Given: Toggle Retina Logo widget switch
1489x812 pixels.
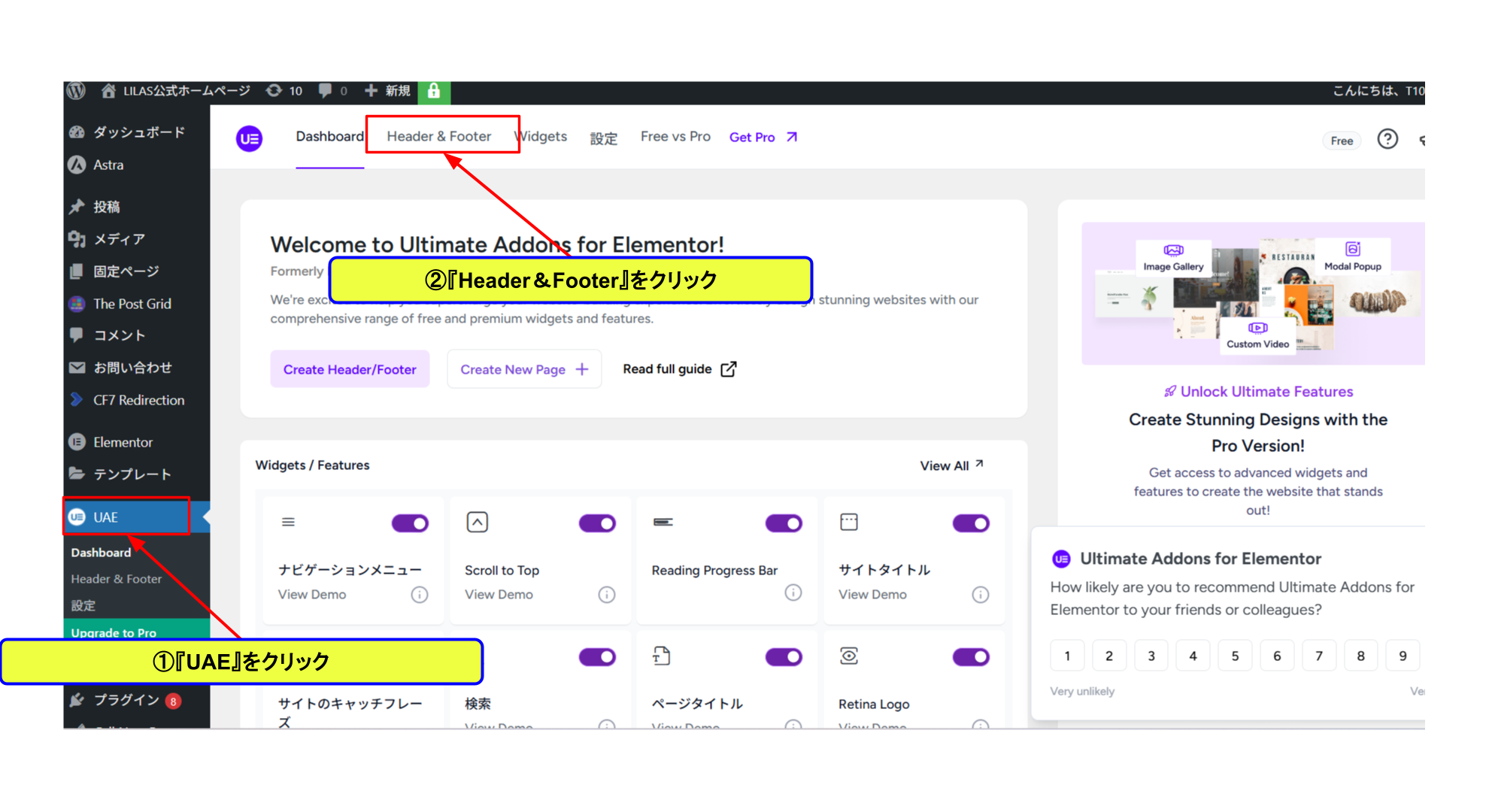Looking at the screenshot, I should pos(971,657).
